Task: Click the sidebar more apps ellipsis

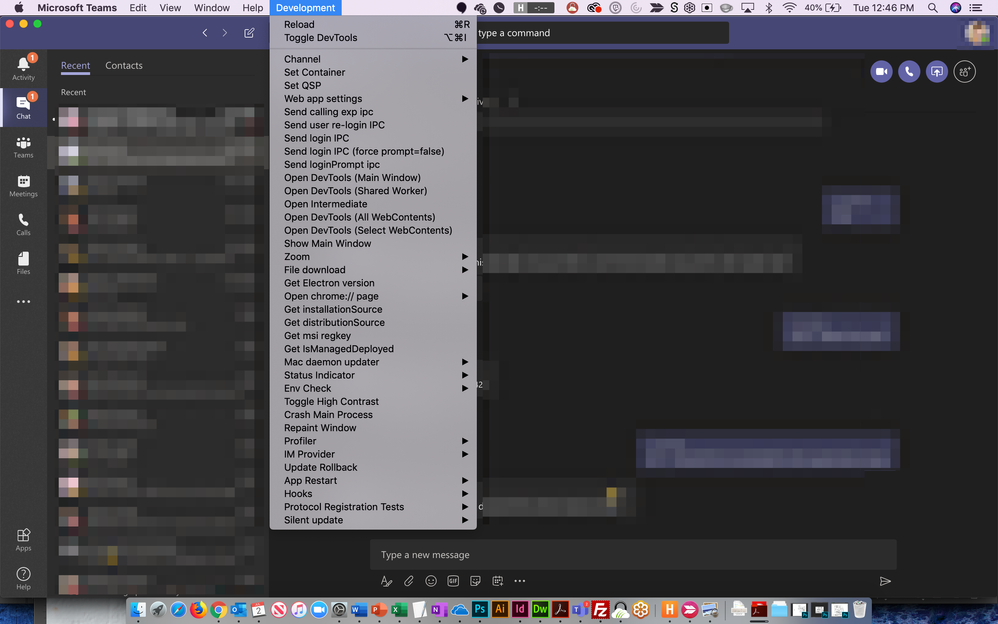Action: click(x=24, y=302)
